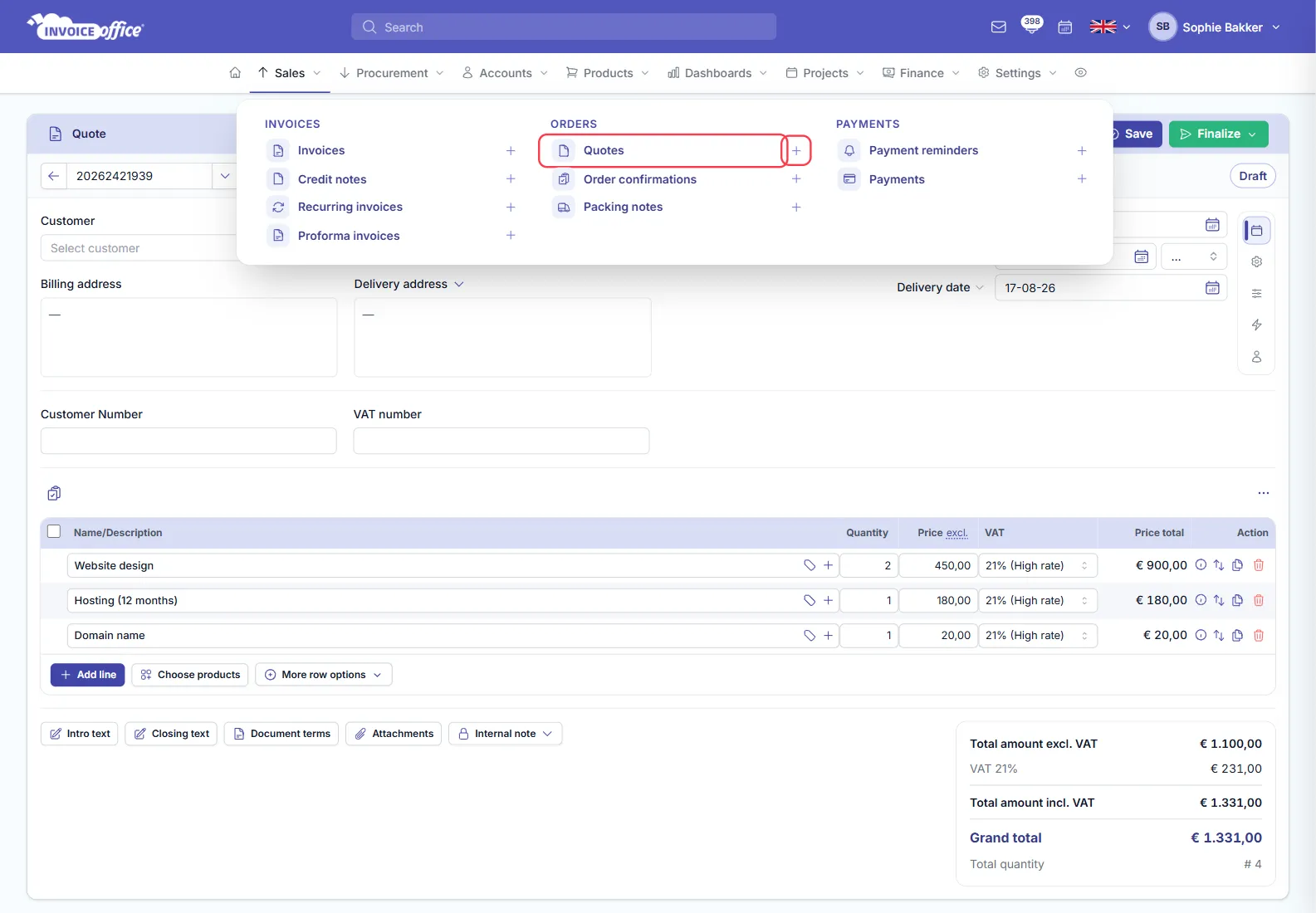Open the Accounts menu

point(505,73)
